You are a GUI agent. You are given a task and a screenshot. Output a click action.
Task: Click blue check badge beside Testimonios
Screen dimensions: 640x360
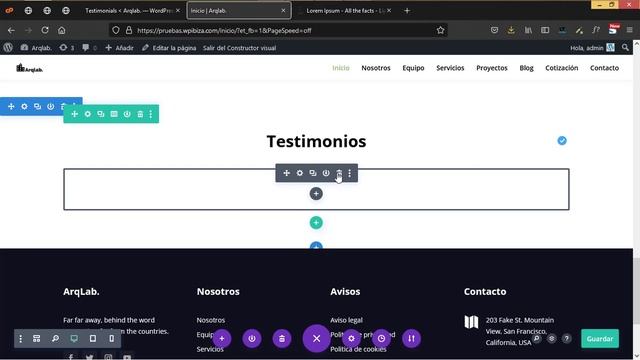[562, 140]
